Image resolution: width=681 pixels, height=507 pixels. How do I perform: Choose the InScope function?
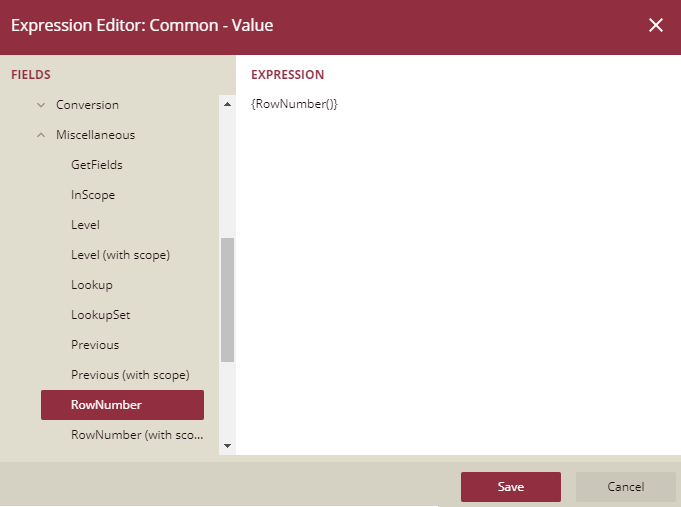pos(93,195)
